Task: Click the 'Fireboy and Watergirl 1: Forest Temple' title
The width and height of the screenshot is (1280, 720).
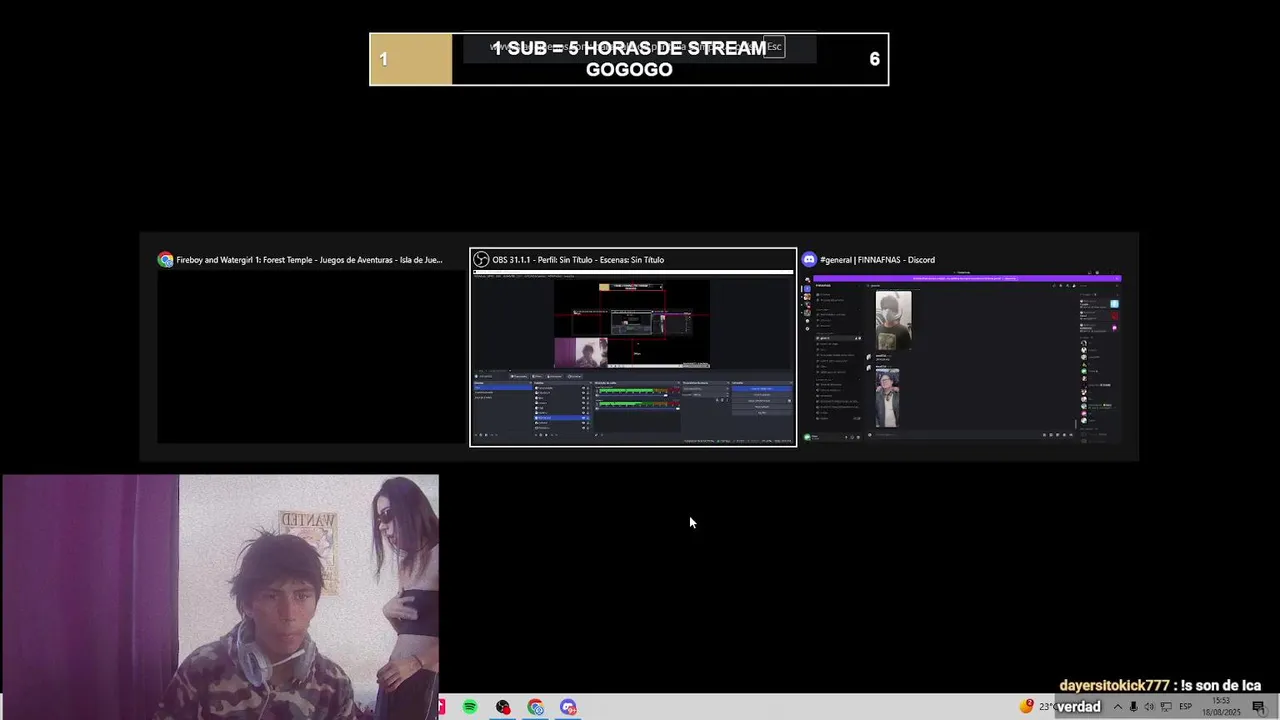Action: pyautogui.click(x=309, y=260)
